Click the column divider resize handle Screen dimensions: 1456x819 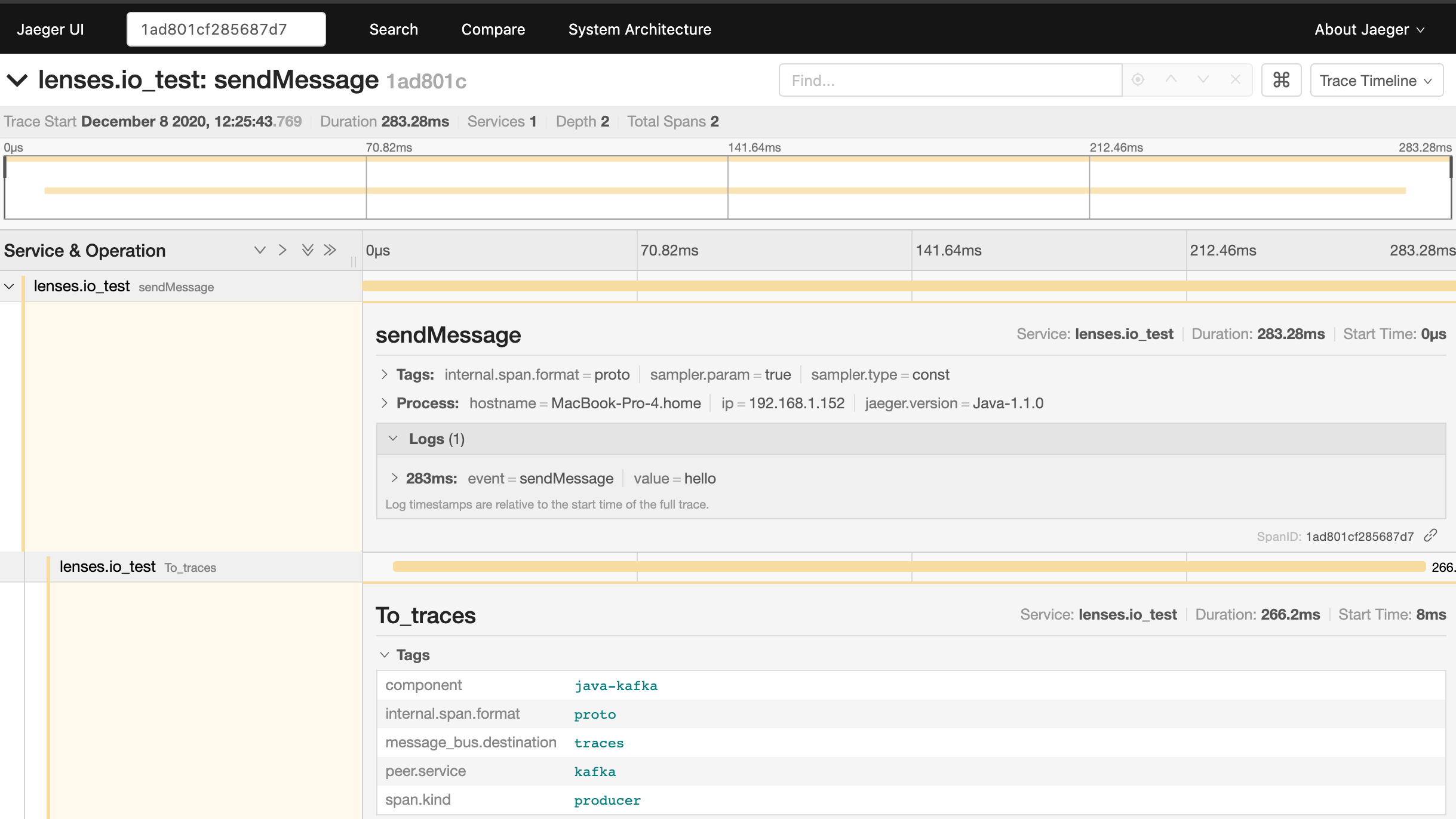(354, 261)
